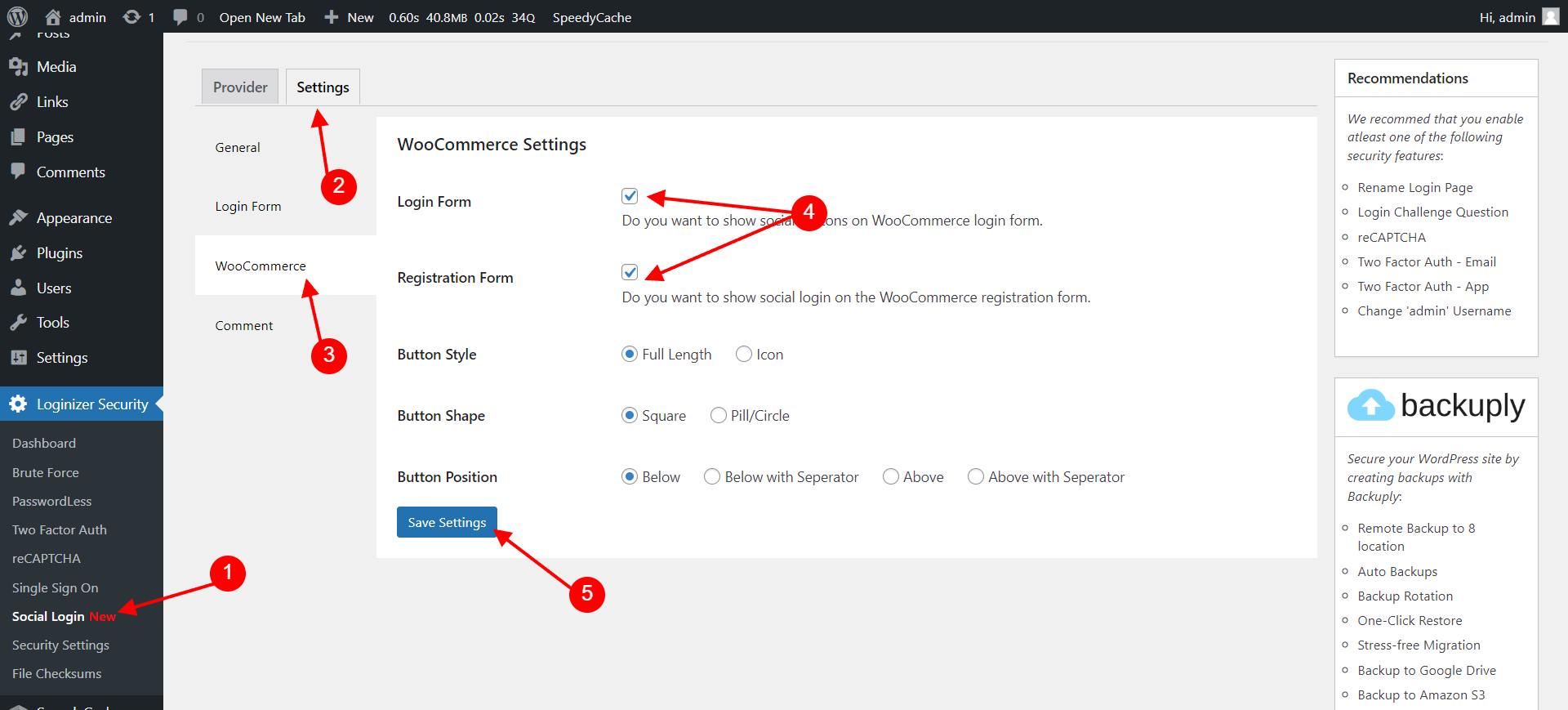Click Stress-free Migration list item
The width and height of the screenshot is (1568, 710).
tap(1419, 645)
